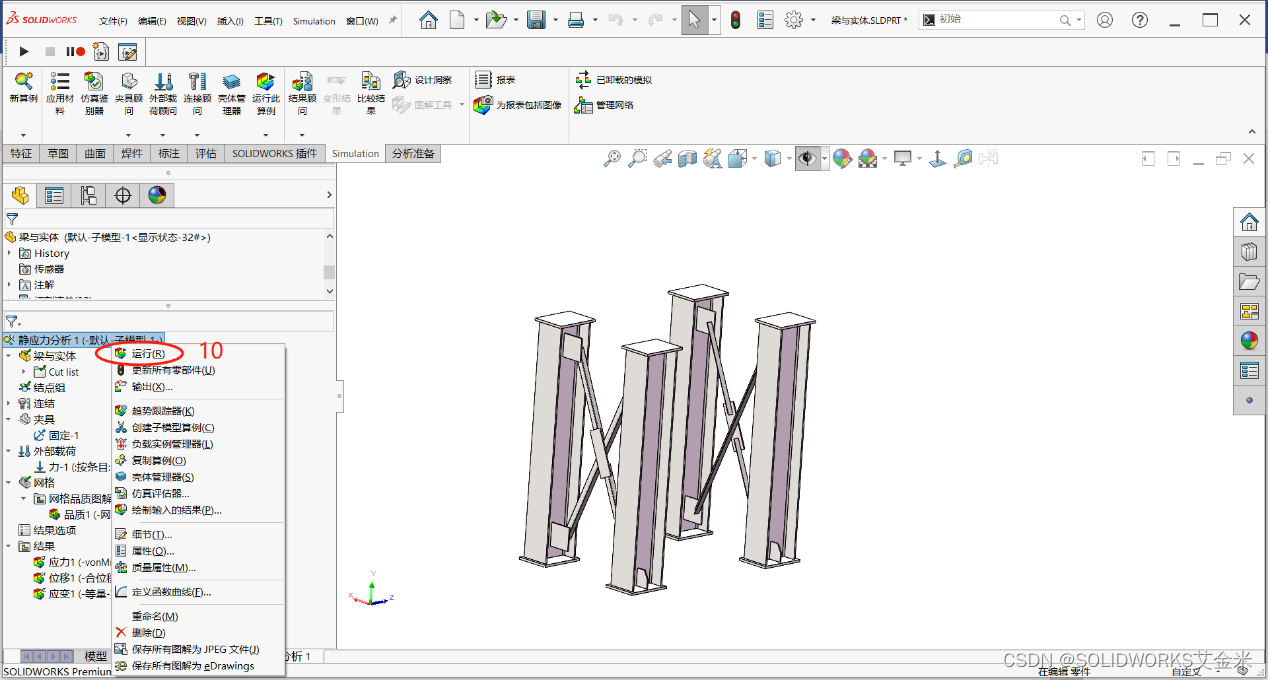Click the Stop button in the macro toolbar
This screenshot has width=1268, height=680.
(x=50, y=51)
